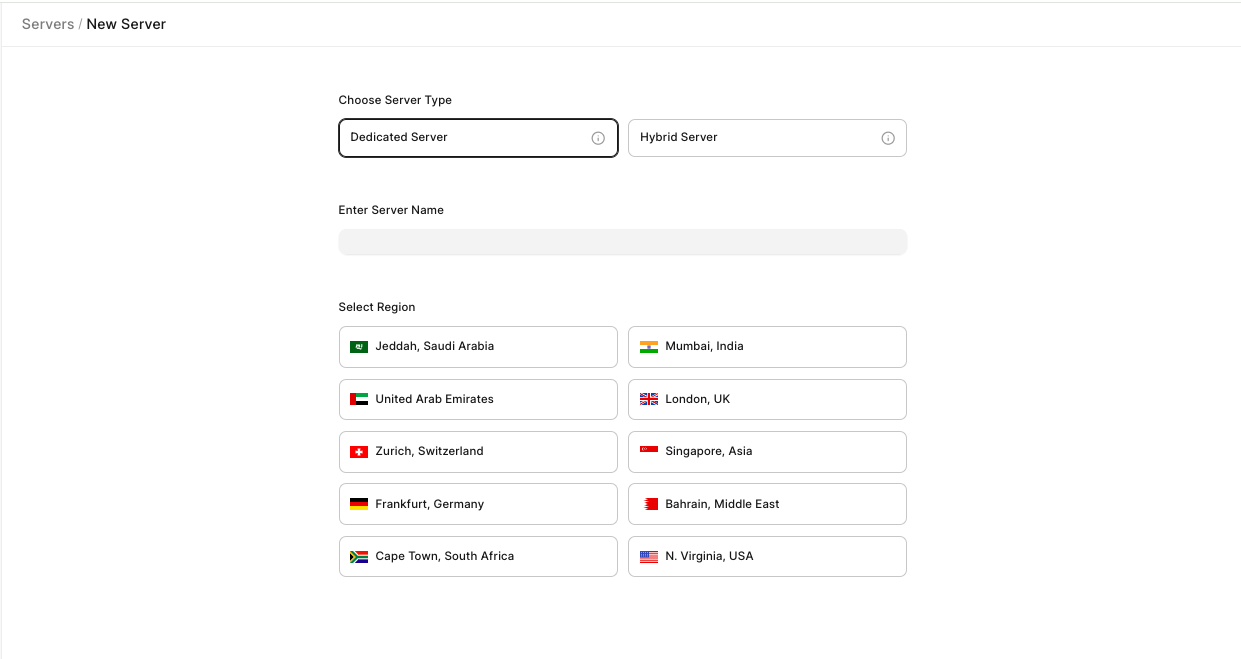Screen dimensions: 1241x659
Task: Select the Bahrain, Middle East region
Action: pos(767,504)
